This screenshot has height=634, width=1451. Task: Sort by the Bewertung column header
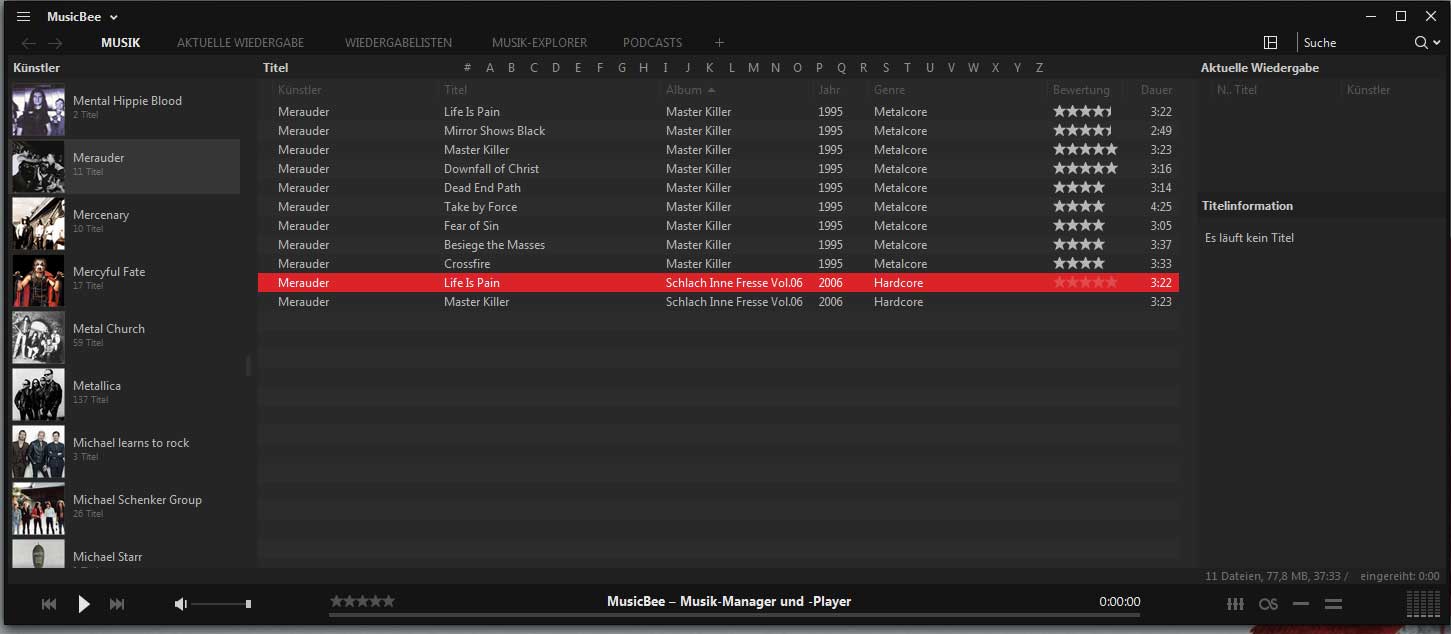coord(1081,90)
